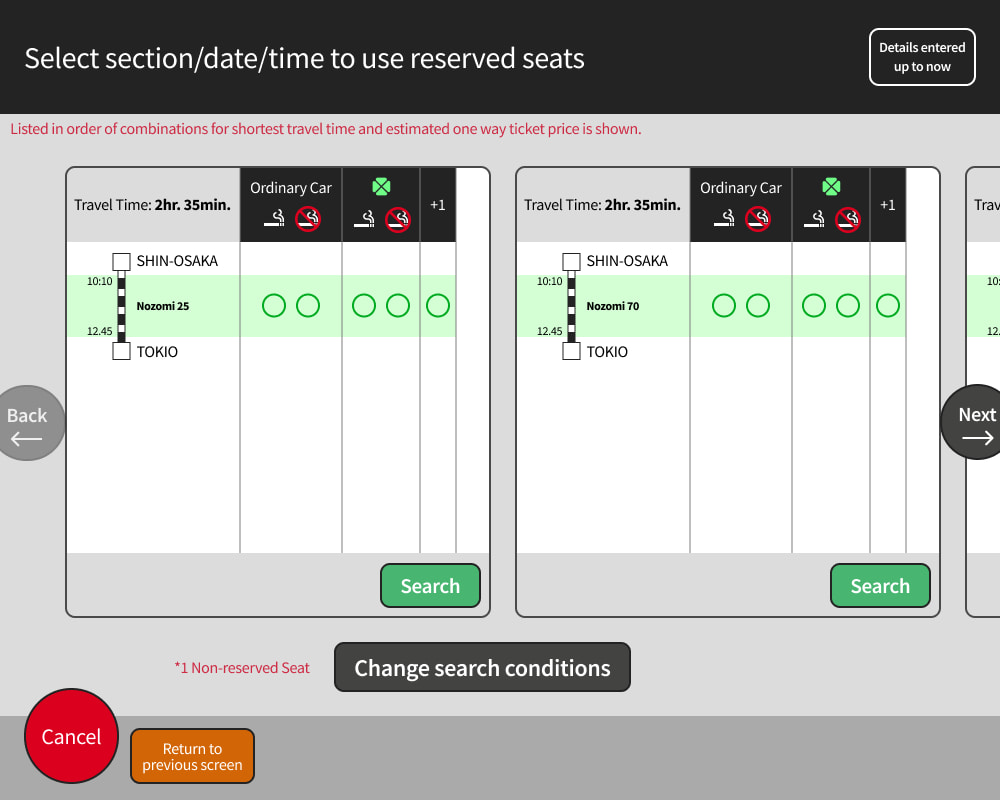Click TOKIO station marker in Nozomi 70 card
1000x800 pixels.
coord(571,351)
